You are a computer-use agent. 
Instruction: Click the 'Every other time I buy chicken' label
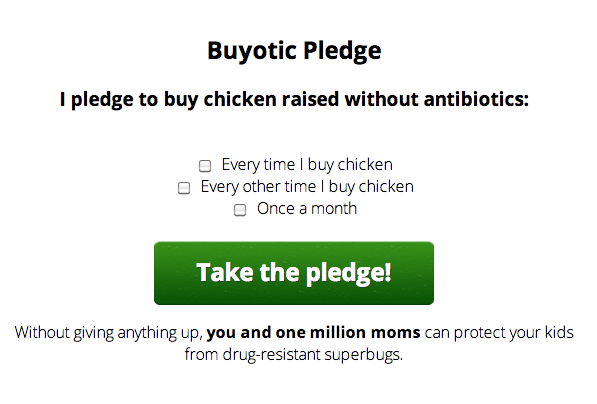pyautogui.click(x=307, y=187)
